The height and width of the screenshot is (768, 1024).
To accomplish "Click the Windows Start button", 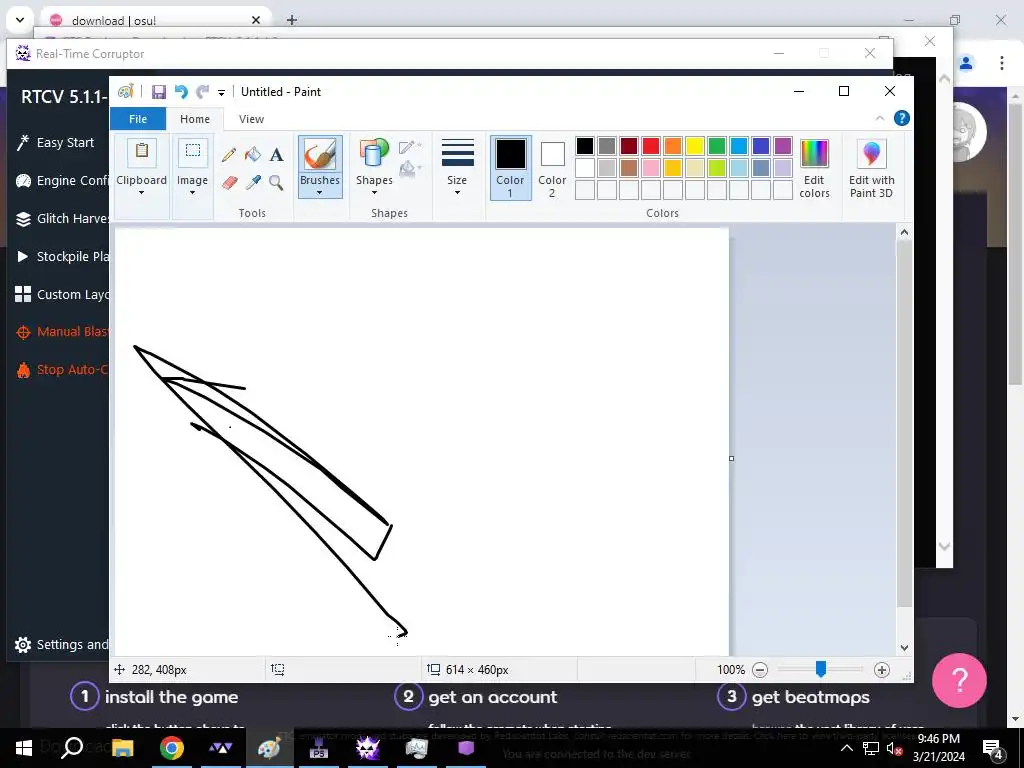I will click(24, 748).
